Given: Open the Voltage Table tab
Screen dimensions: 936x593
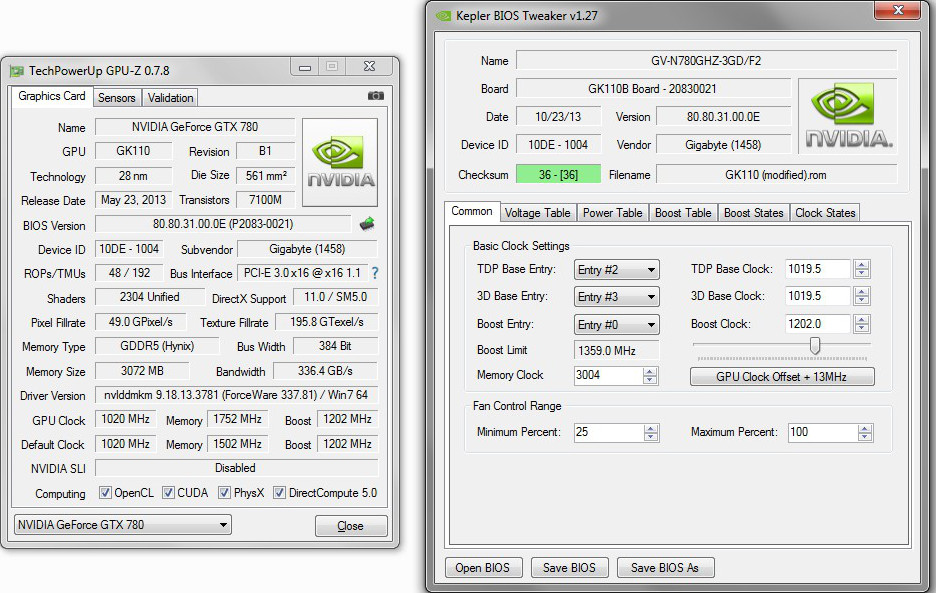Looking at the screenshot, I should point(537,213).
